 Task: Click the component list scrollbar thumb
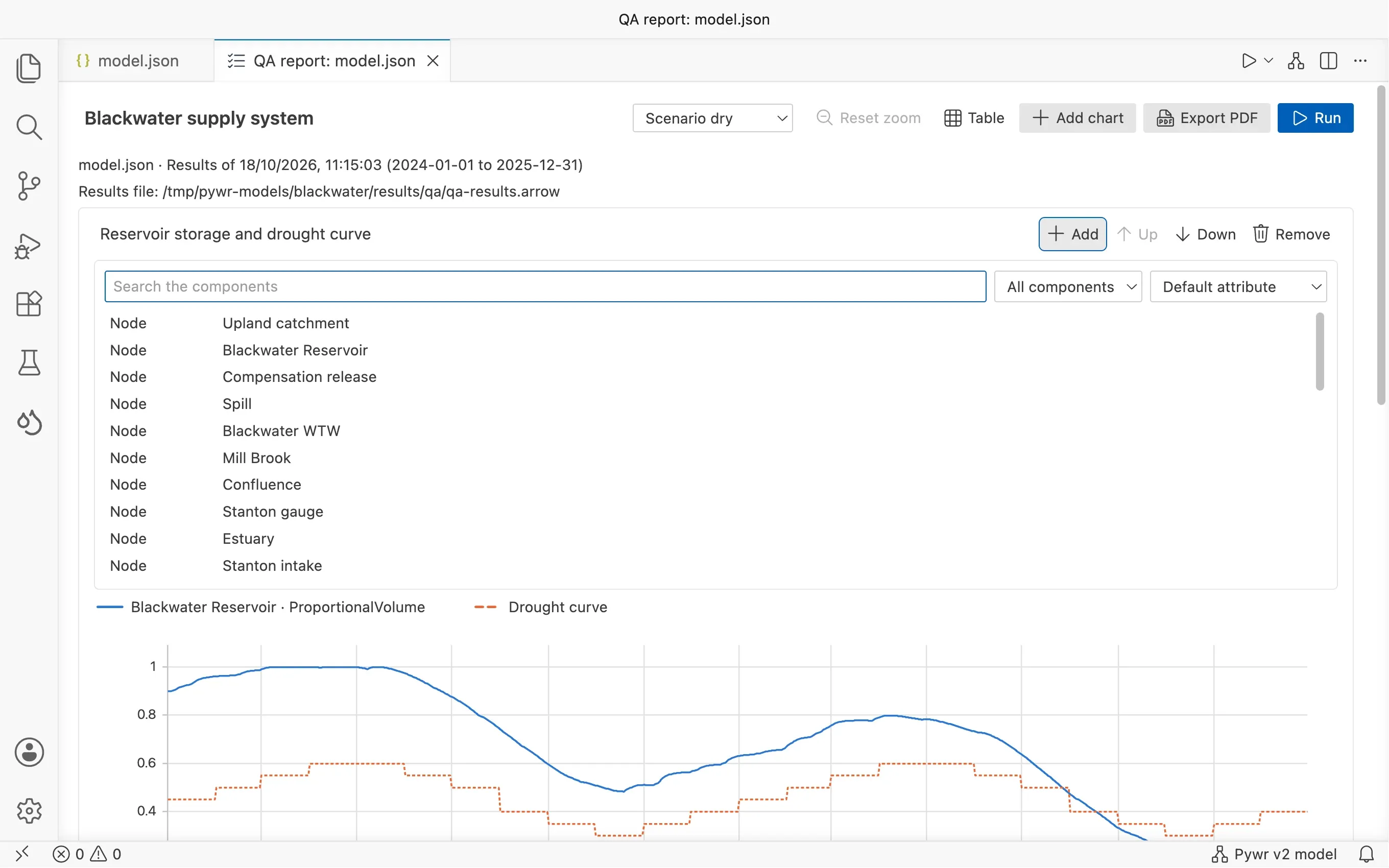pos(1320,351)
